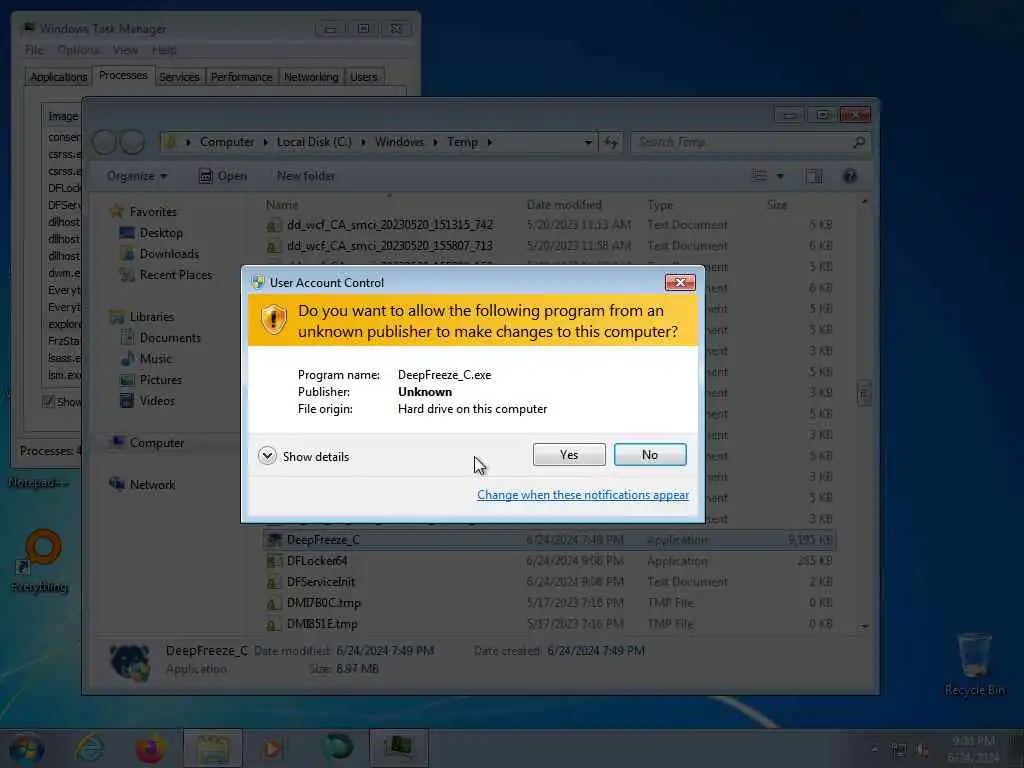Click the Back arrow in the Explorer window

tap(104, 142)
